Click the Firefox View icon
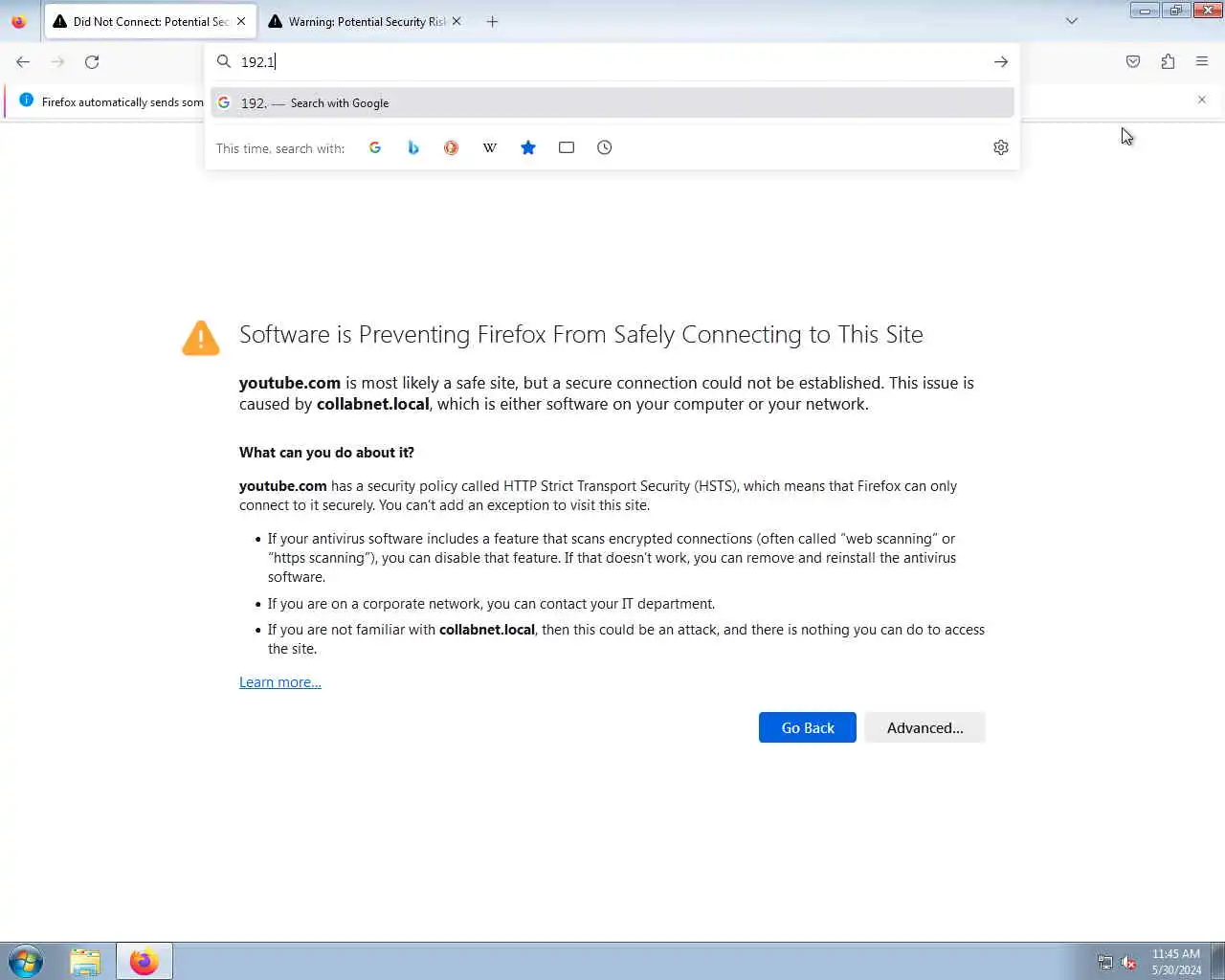This screenshot has height=980, width=1225. tap(18, 21)
